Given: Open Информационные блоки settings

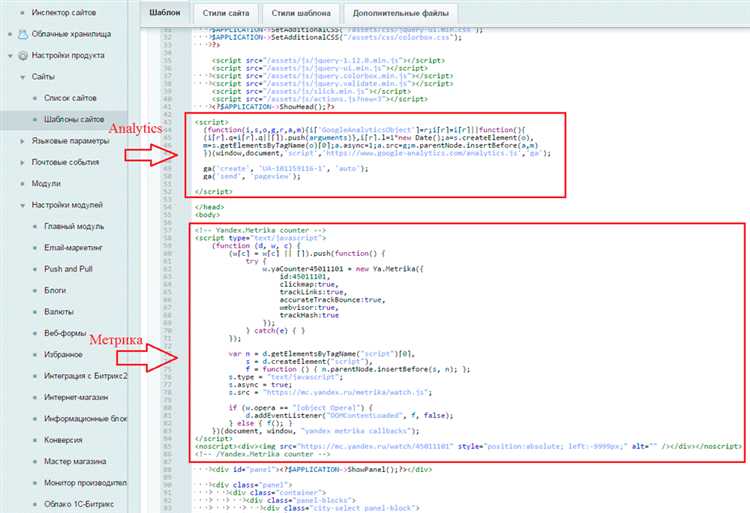Looking at the screenshot, I should (86, 418).
